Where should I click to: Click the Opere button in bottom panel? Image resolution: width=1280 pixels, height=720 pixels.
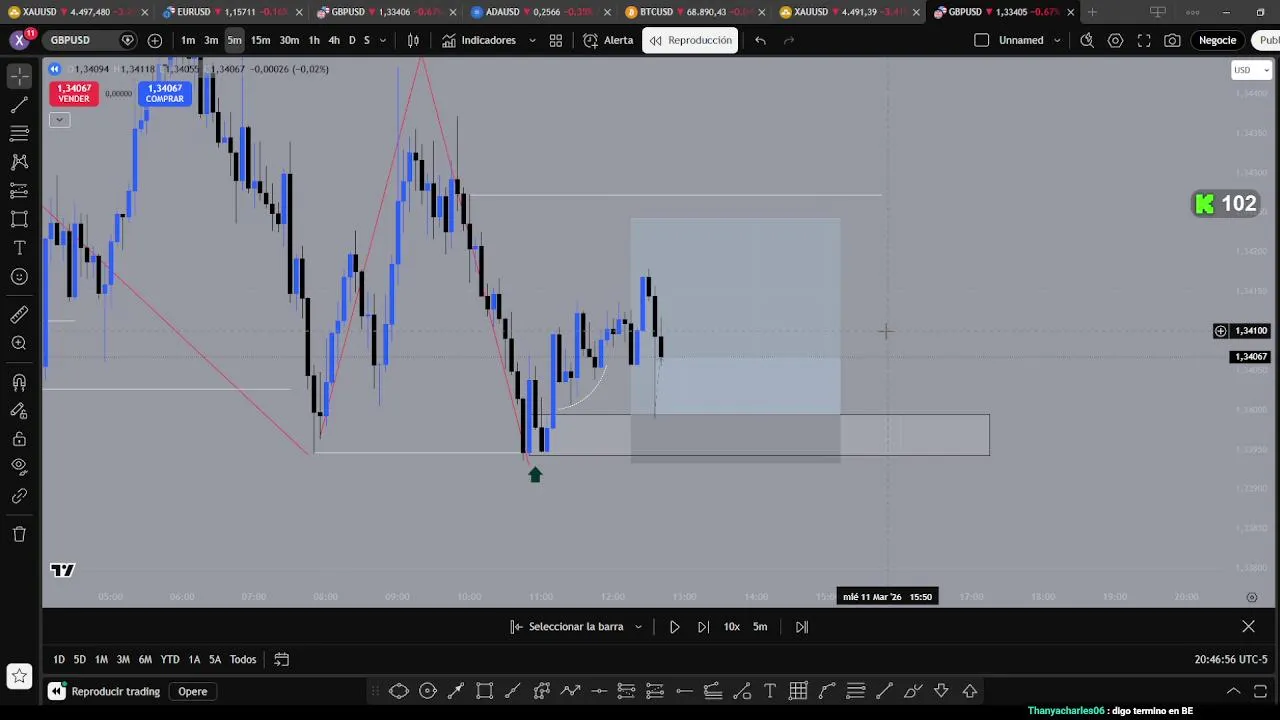(193, 691)
